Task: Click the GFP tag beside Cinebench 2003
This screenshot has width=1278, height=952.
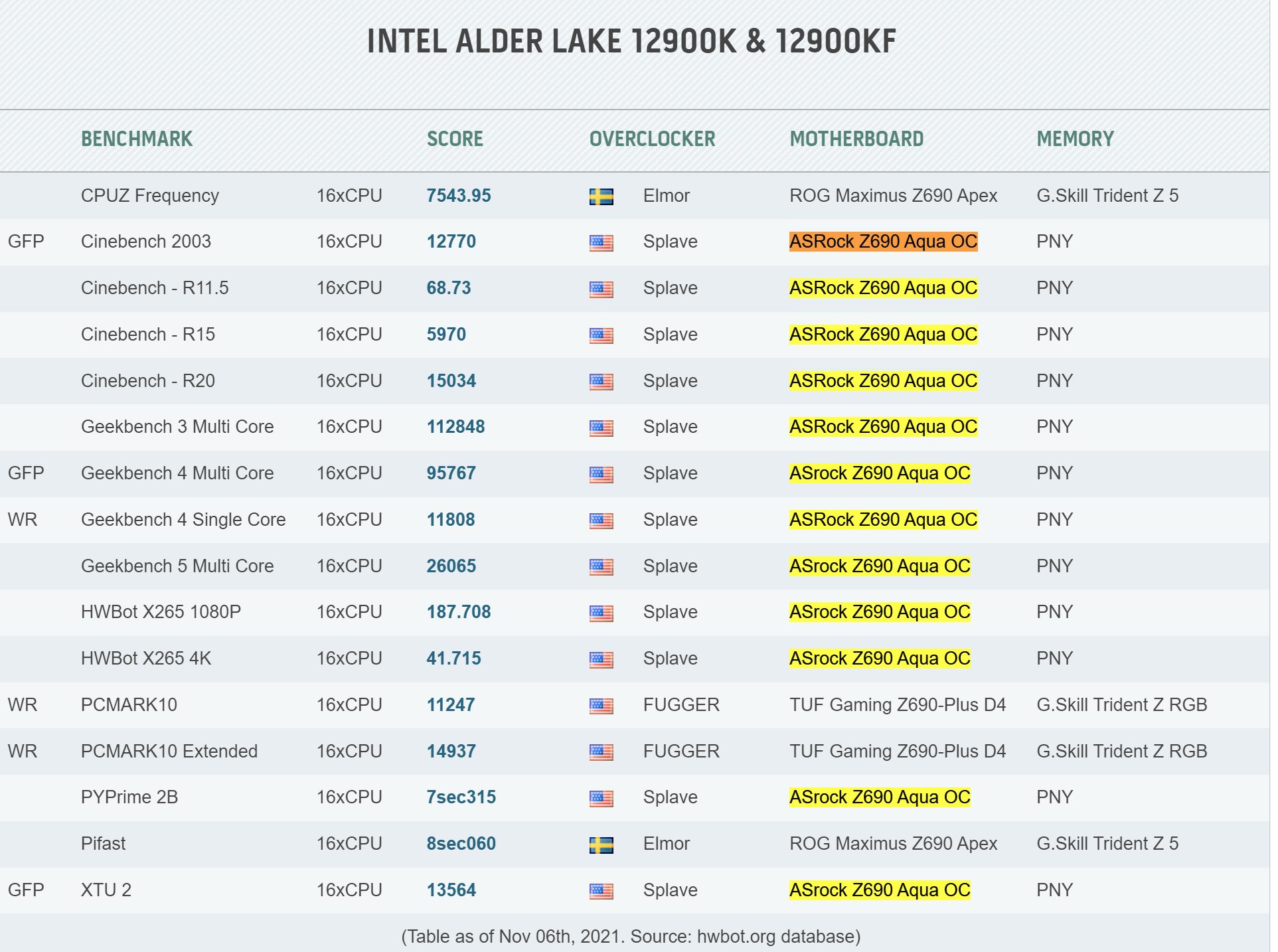Action: point(26,242)
